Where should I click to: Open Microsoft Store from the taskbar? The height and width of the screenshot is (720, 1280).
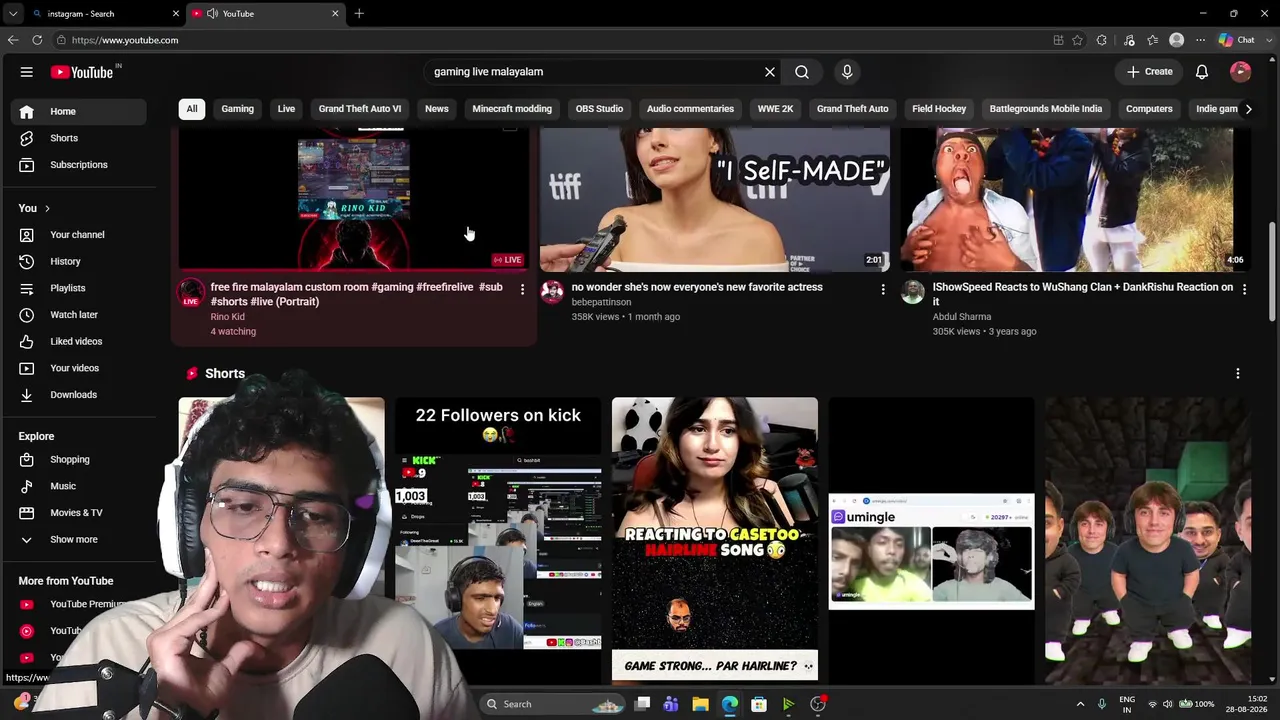759,704
